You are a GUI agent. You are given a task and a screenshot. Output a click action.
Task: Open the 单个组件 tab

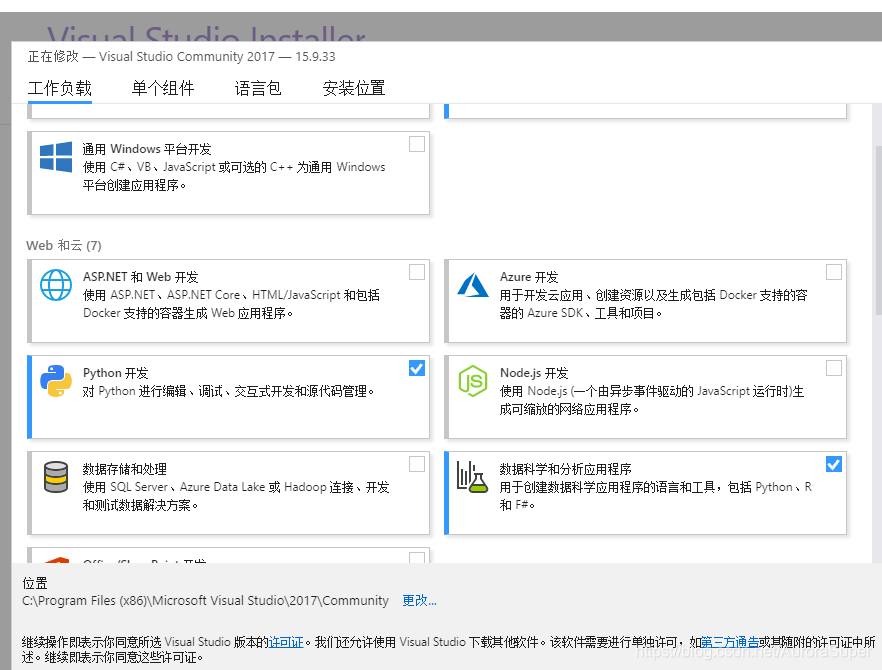pyautogui.click(x=163, y=88)
